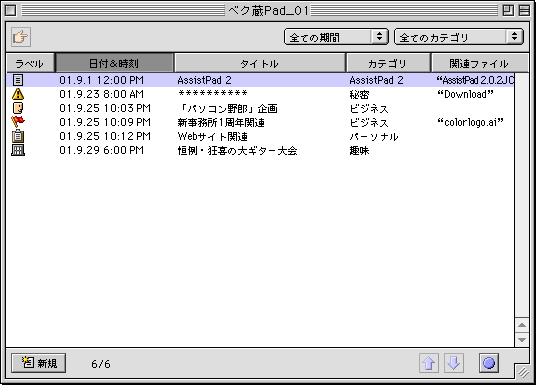Sort by タイトル column header

pyautogui.click(x=260, y=63)
